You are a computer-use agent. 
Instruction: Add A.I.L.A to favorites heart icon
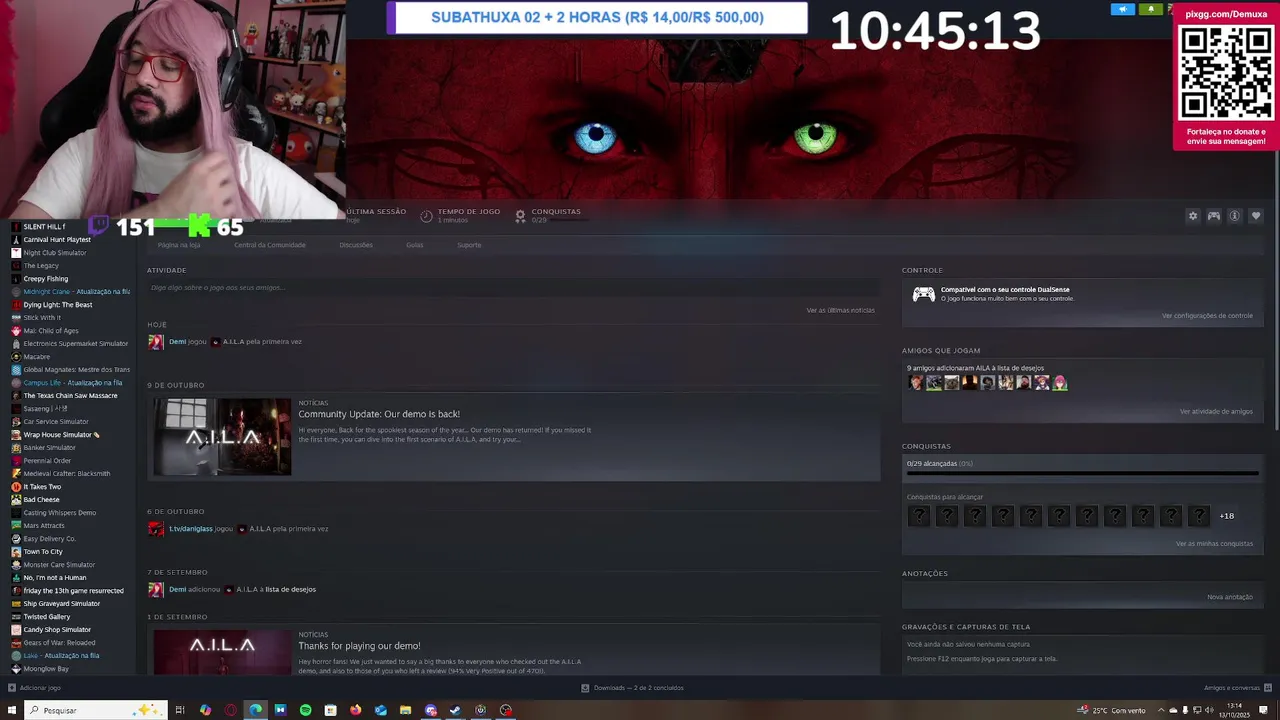click(1256, 216)
